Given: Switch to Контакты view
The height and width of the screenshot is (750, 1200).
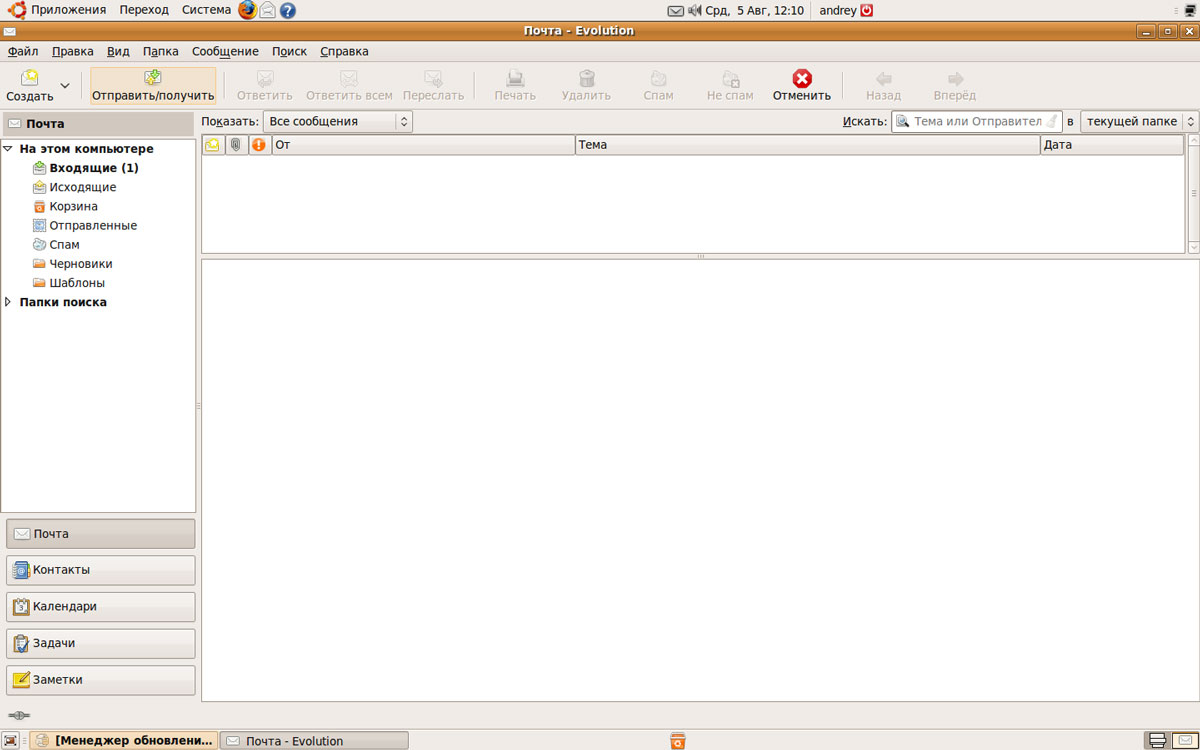Looking at the screenshot, I should 101,570.
